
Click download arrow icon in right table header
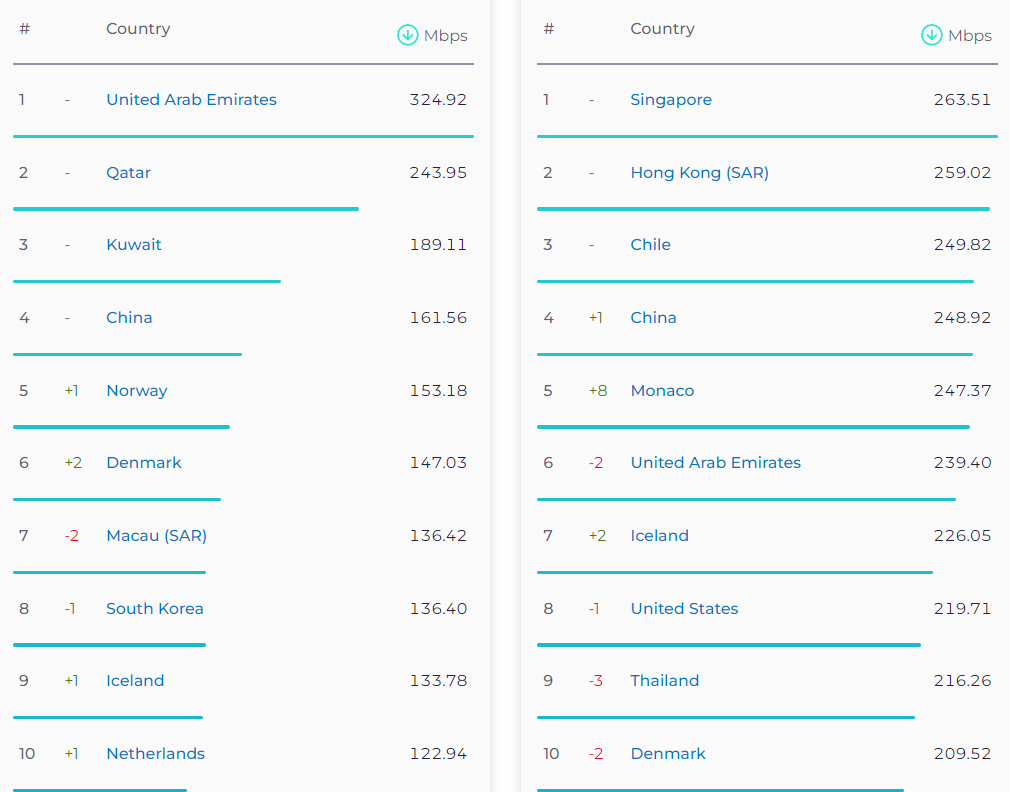[931, 35]
